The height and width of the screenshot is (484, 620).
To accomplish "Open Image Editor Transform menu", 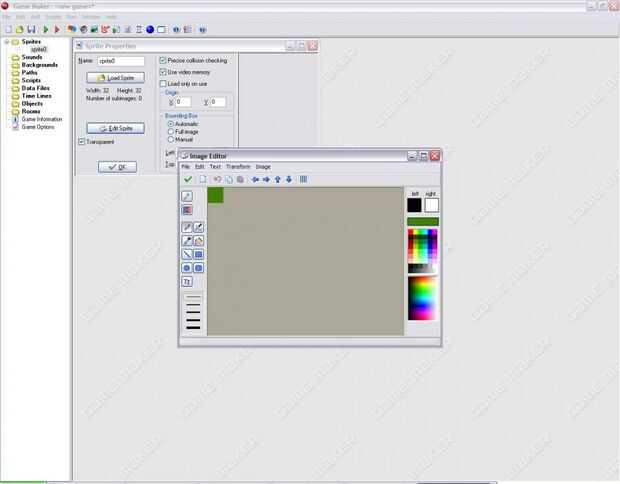I will click(x=238, y=167).
